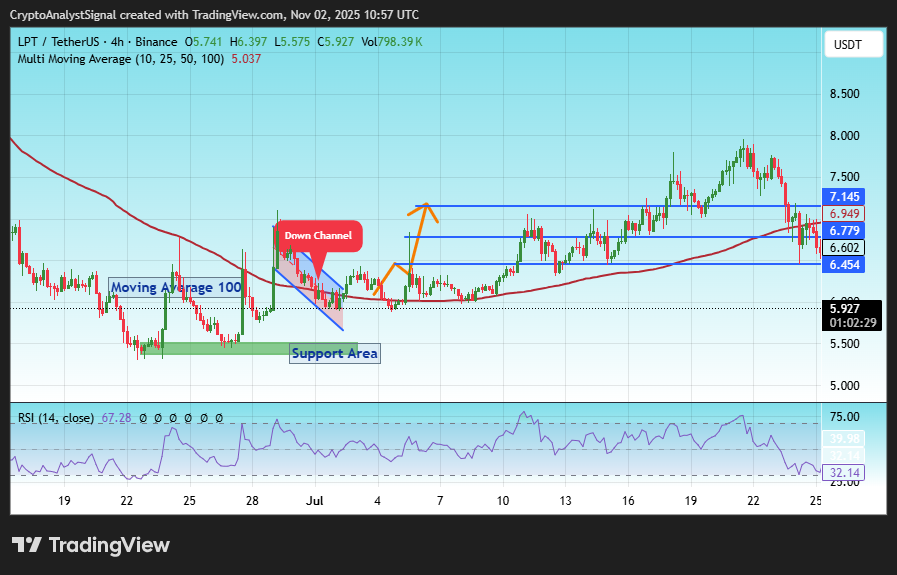Click the CryptoAnalystSignal header caption

point(214,14)
